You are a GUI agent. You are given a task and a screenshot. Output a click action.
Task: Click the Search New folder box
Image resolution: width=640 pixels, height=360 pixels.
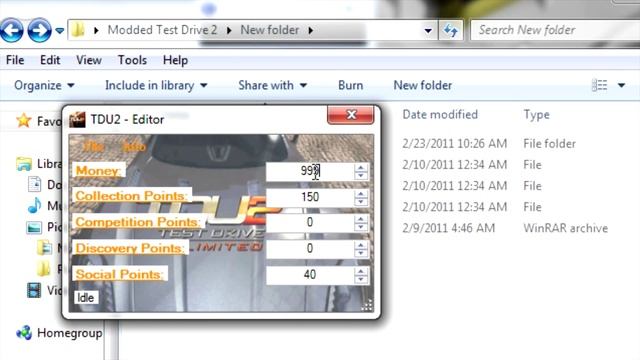(555, 30)
